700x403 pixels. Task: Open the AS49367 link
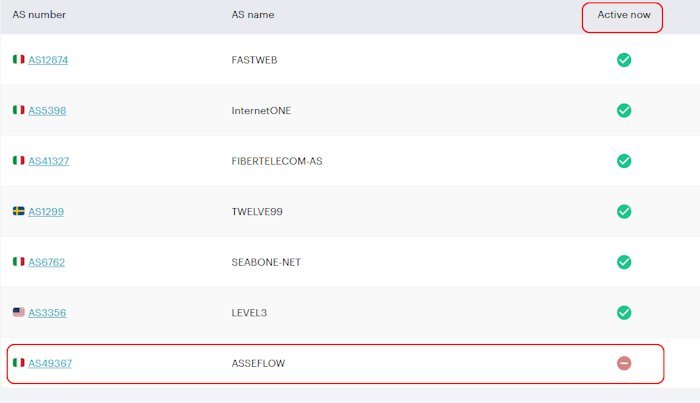tap(50, 363)
